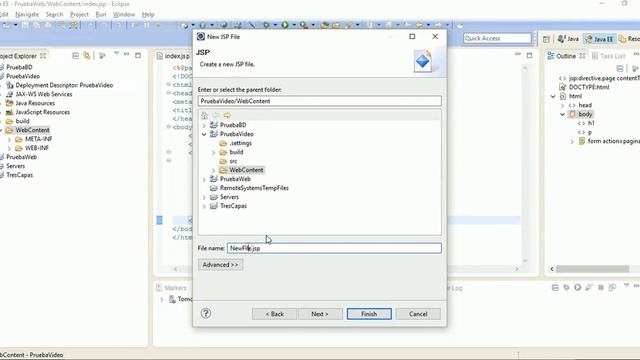Click the Save toolbar icon
This screenshot has height=360, width=640.
[x=25, y=25]
